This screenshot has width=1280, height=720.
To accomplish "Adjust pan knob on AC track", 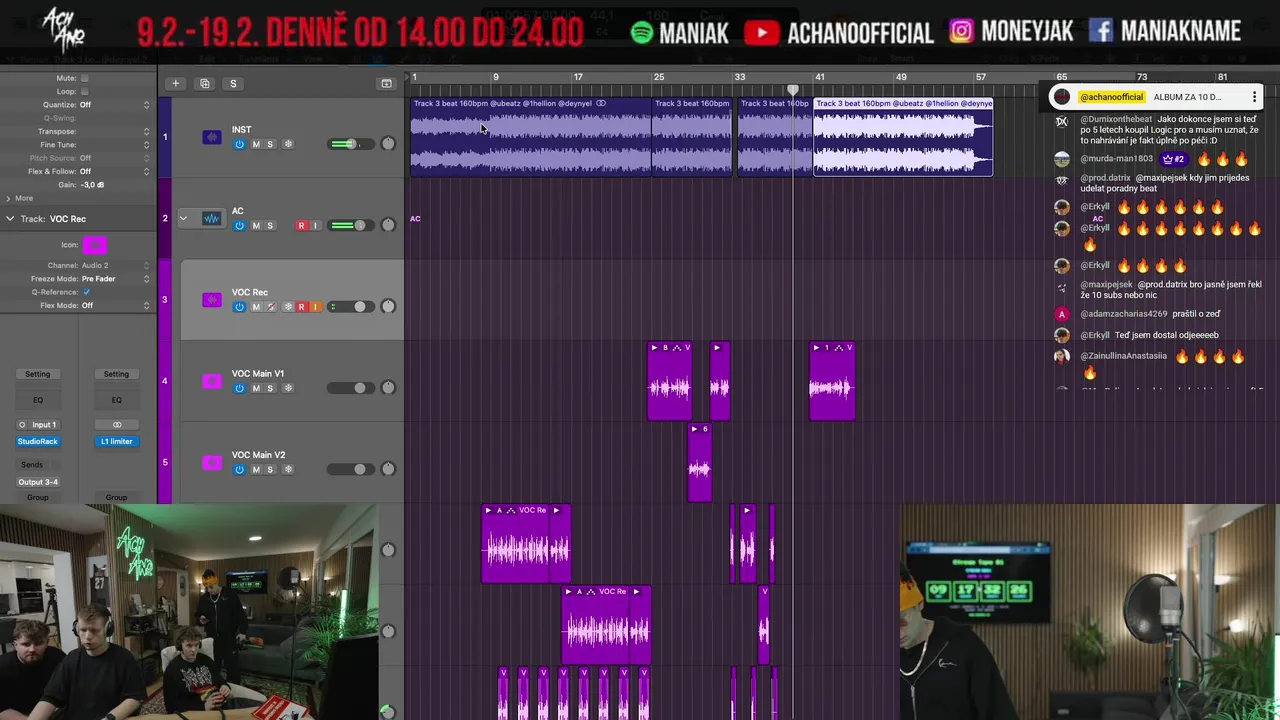I will click(x=388, y=225).
